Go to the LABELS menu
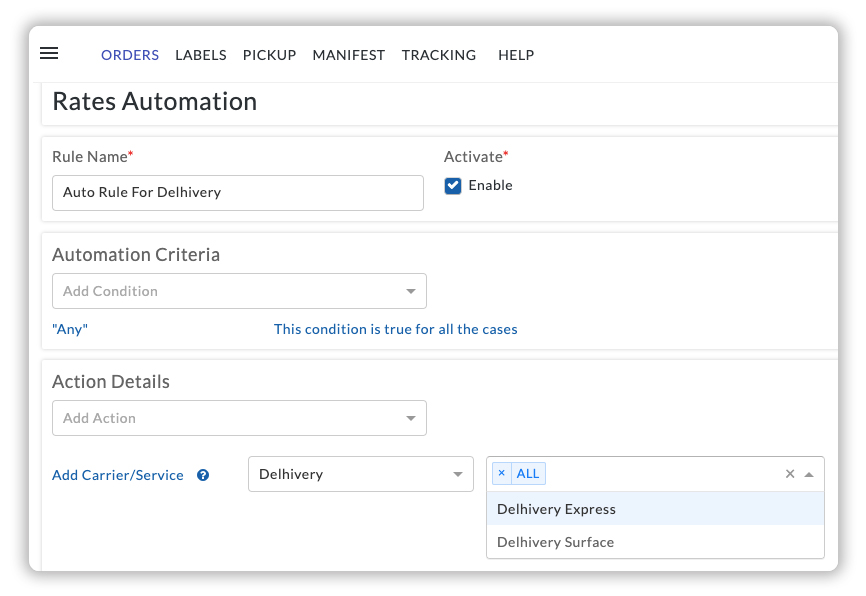The height and width of the screenshot is (596, 866). (201, 55)
